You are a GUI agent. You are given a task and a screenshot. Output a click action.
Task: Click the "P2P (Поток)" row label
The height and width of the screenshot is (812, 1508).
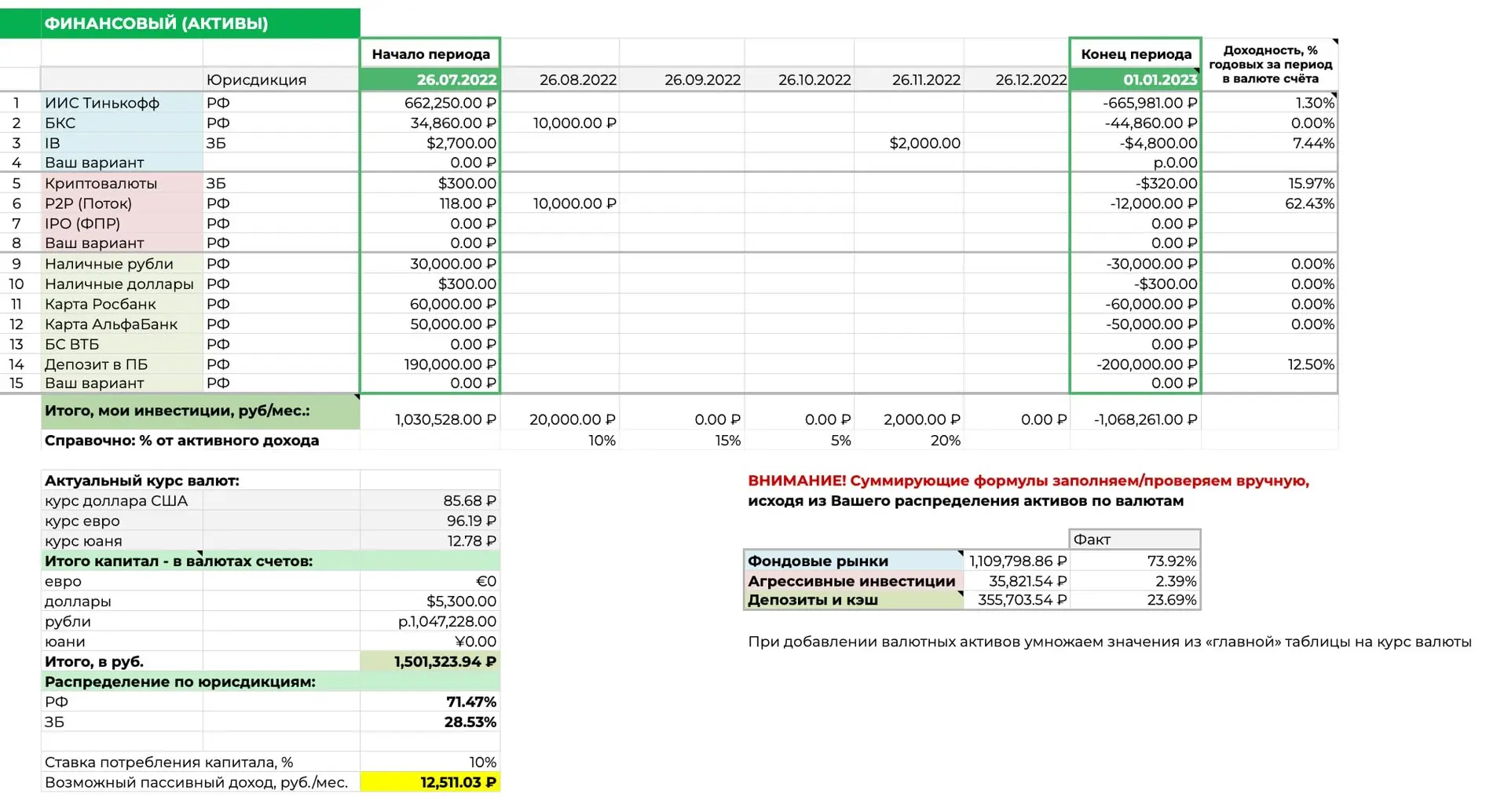(x=122, y=203)
